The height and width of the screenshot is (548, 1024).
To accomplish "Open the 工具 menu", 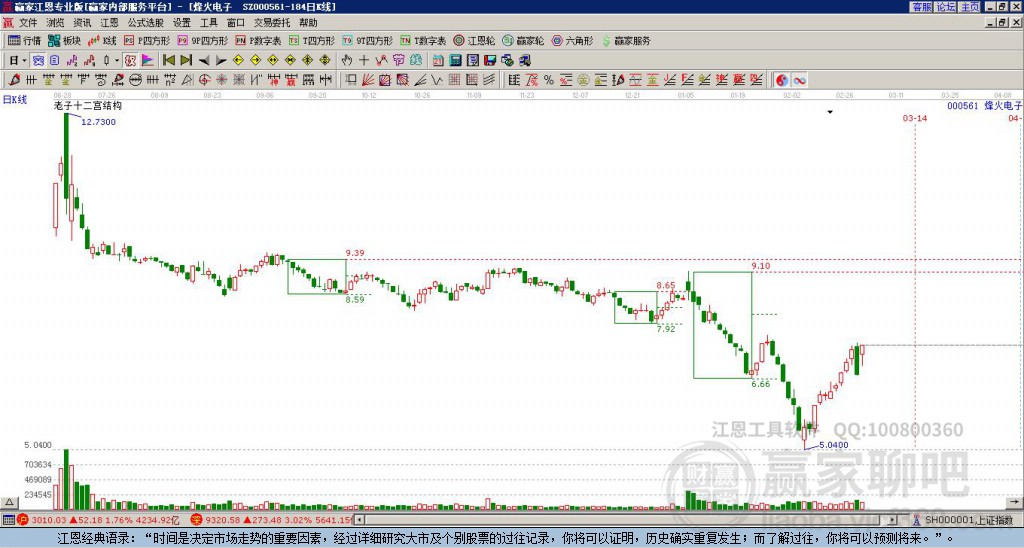I will [x=209, y=23].
